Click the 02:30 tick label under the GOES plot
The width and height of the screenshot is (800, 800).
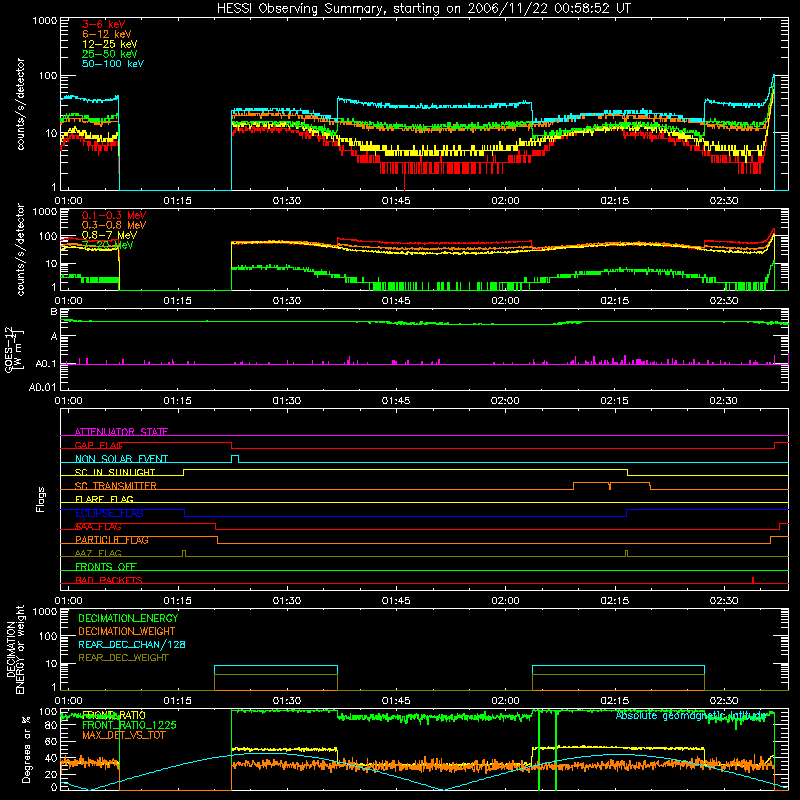click(723, 401)
